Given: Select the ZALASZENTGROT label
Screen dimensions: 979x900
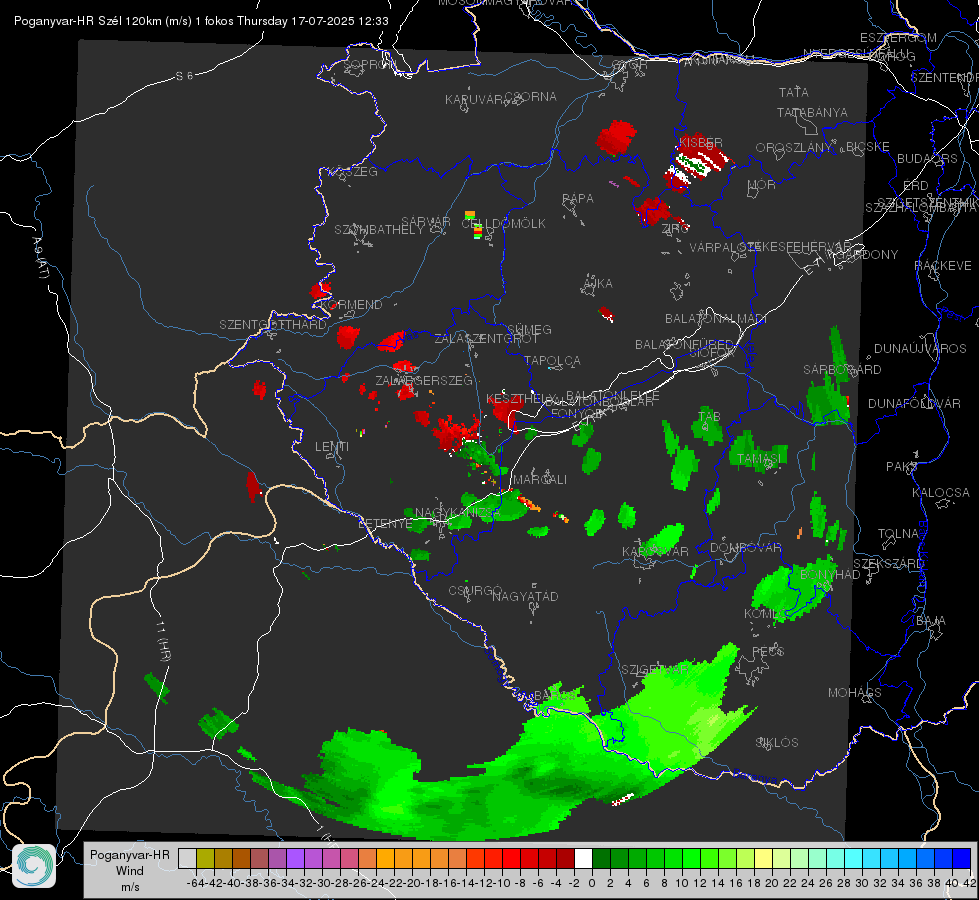Looking at the screenshot, I should pos(486,339).
